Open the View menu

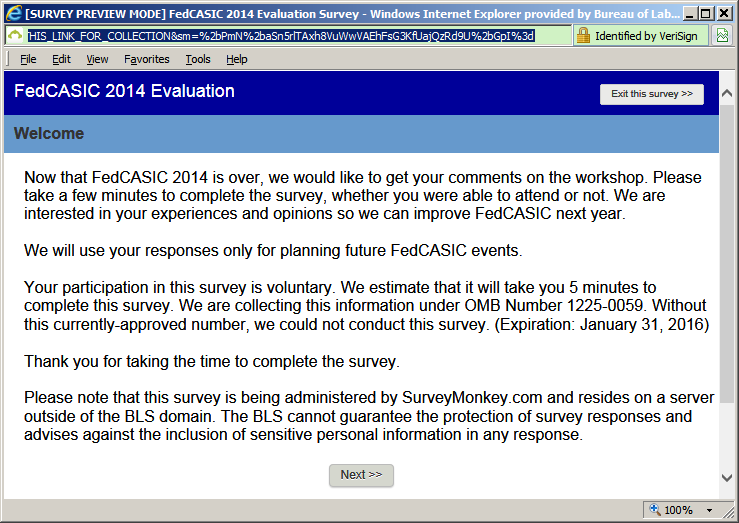[97, 59]
